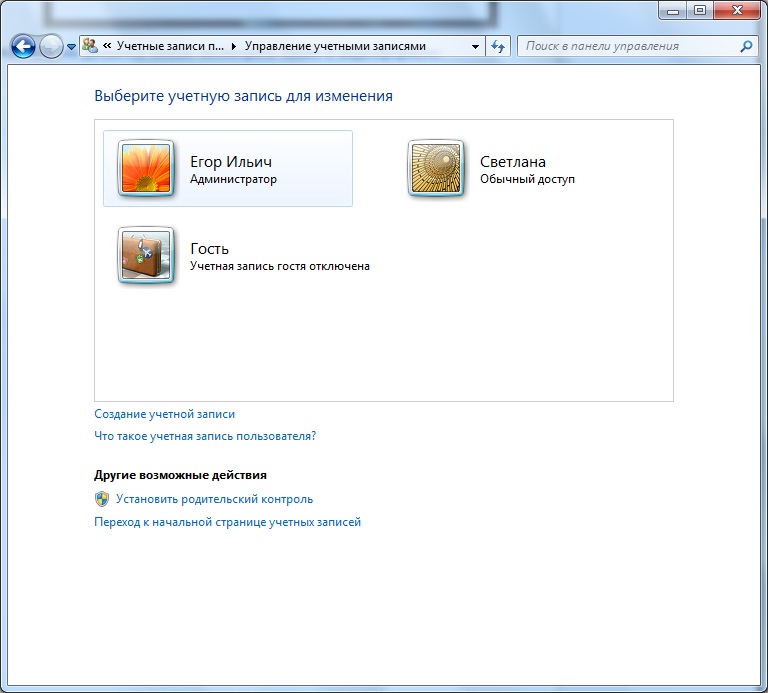Image resolution: width=768 pixels, height=693 pixels.
Task: Expand arrow after 'Учетные записи п...' breadcrumb
Action: (x=234, y=46)
